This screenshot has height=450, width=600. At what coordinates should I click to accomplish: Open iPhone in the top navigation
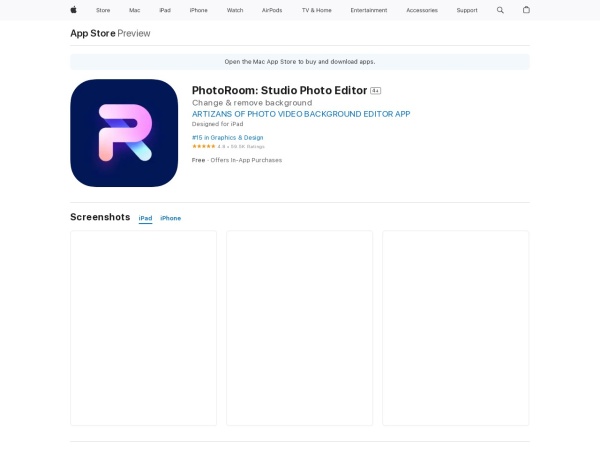pos(198,10)
